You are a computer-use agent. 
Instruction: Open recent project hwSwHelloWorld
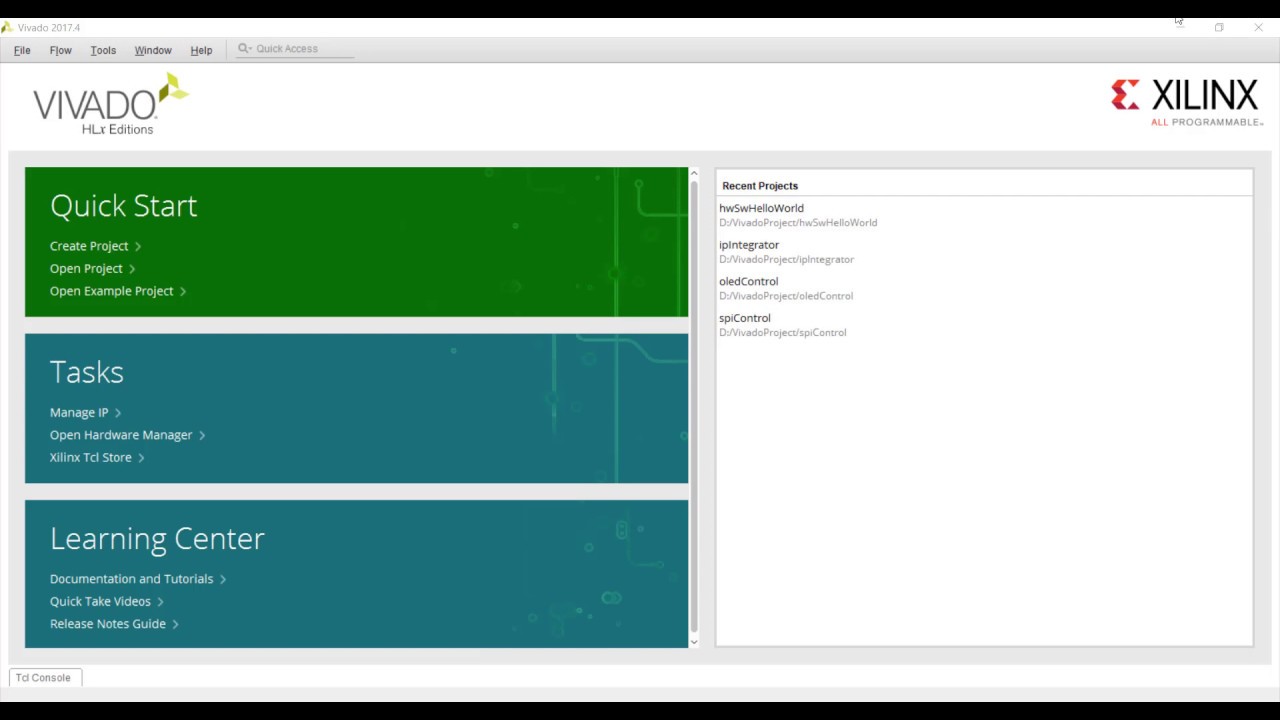761,208
